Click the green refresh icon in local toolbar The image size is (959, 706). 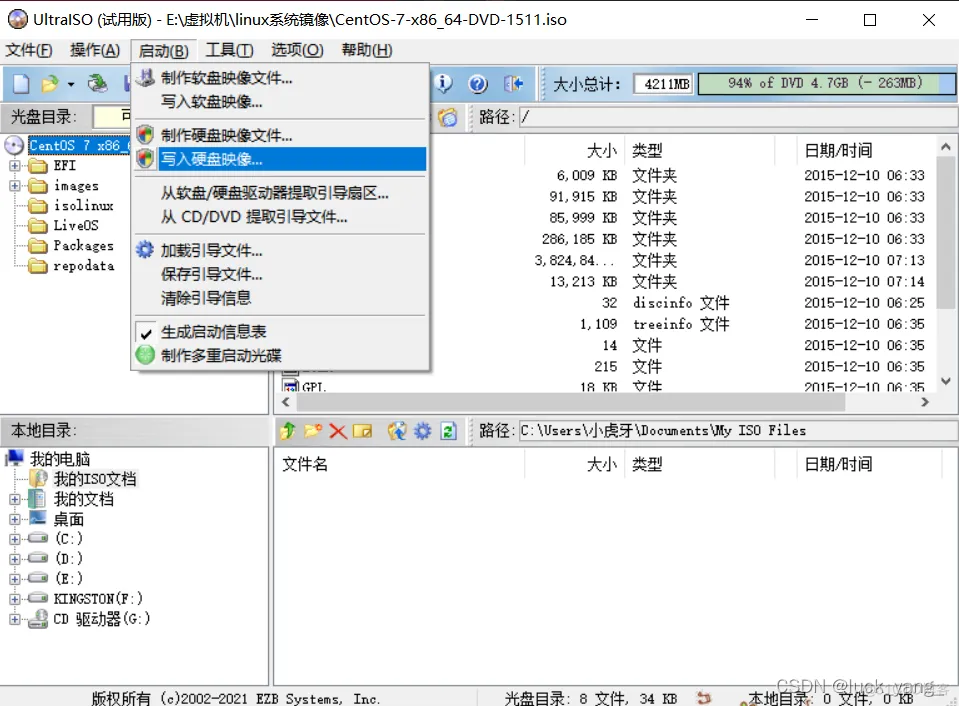(449, 431)
